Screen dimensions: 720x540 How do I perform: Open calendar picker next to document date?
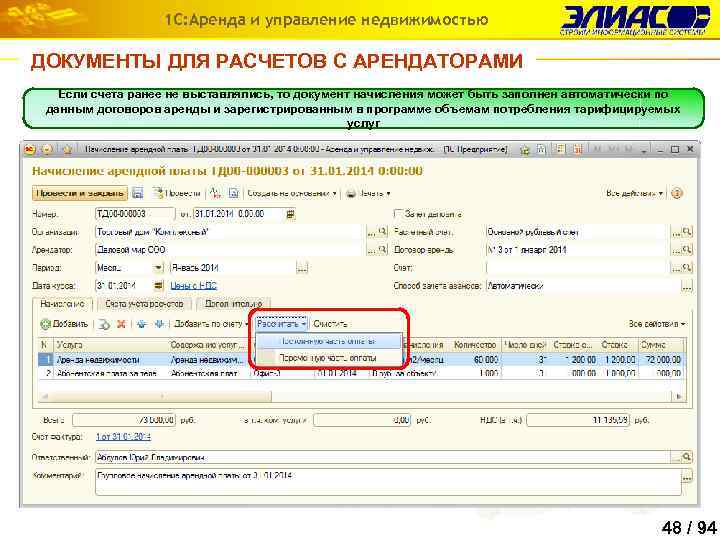[x=290, y=214]
